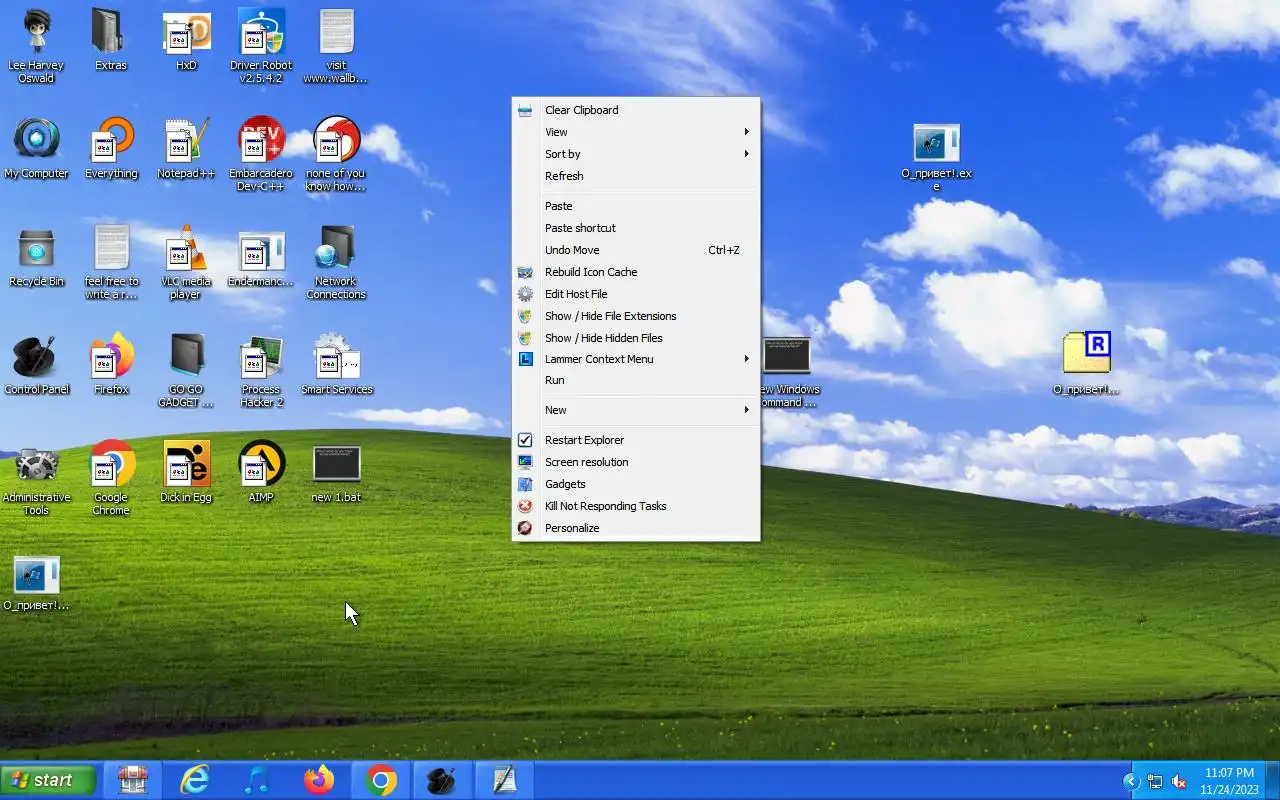Screen dimensions: 1280x800
Task: Expand the Sort by submenu
Action: click(636, 154)
